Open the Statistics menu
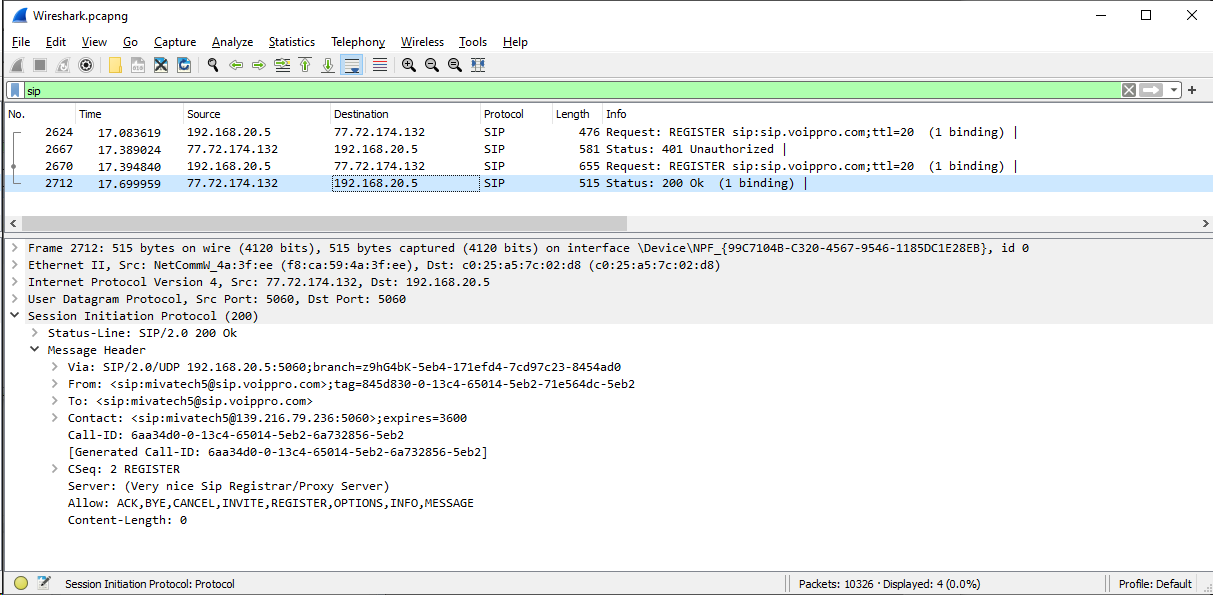The height and width of the screenshot is (595, 1213). [x=291, y=42]
